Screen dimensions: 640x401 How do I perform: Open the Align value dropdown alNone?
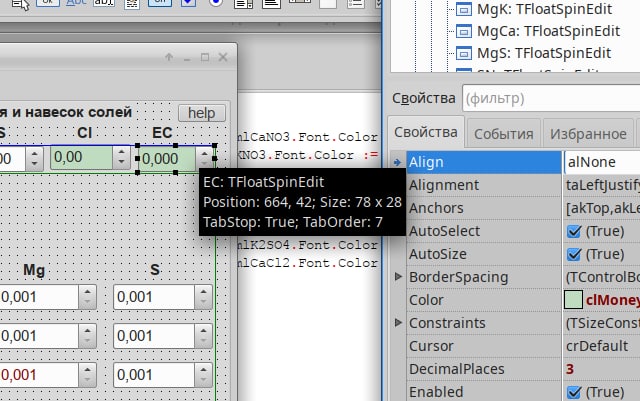pos(602,162)
